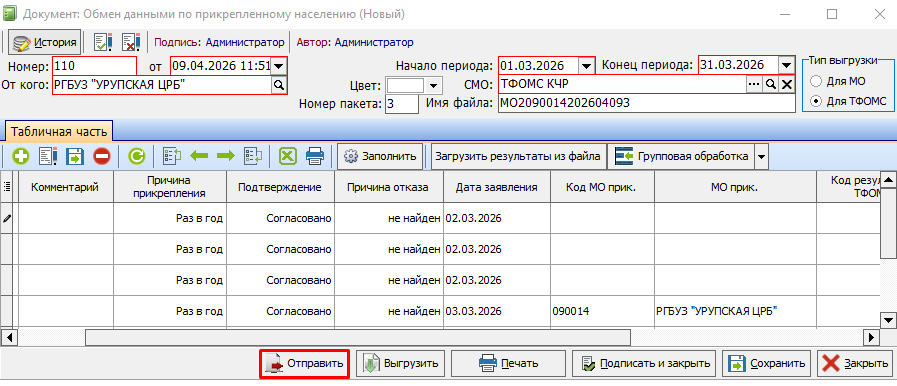Click the edit row pencil-document toolbar icon
Image resolution: width=897 pixels, height=386 pixels.
tap(47, 156)
